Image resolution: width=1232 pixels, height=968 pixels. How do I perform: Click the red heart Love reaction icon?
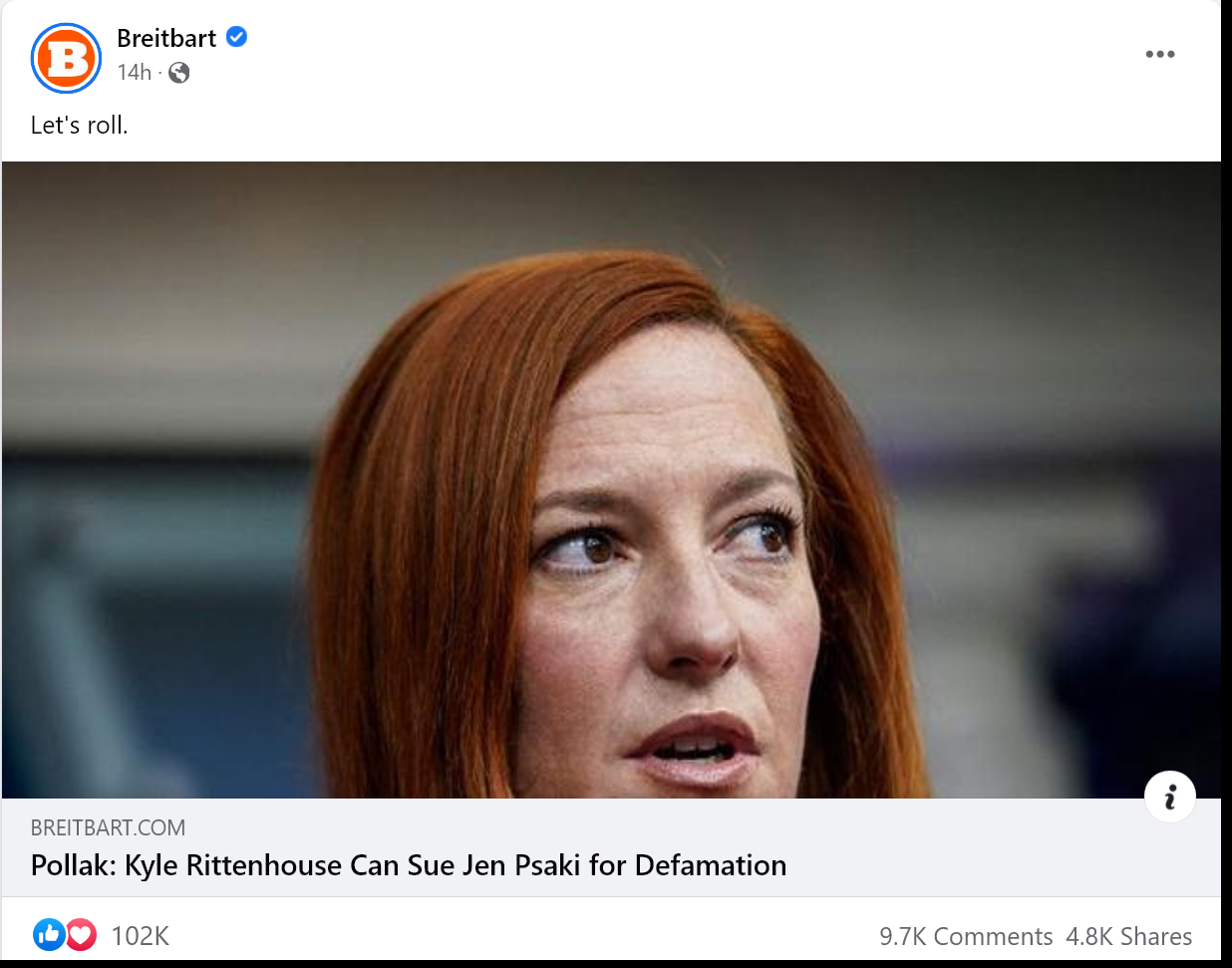pyautogui.click(x=81, y=934)
